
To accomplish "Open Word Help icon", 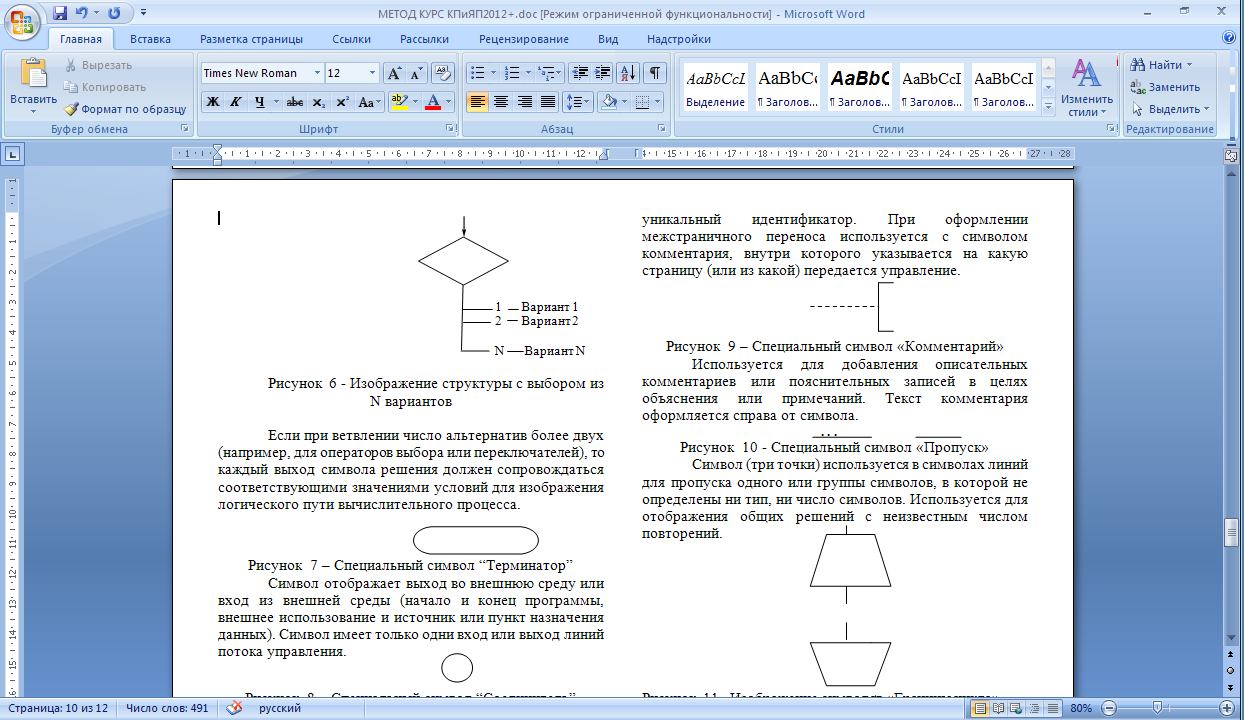I will point(1229,38).
